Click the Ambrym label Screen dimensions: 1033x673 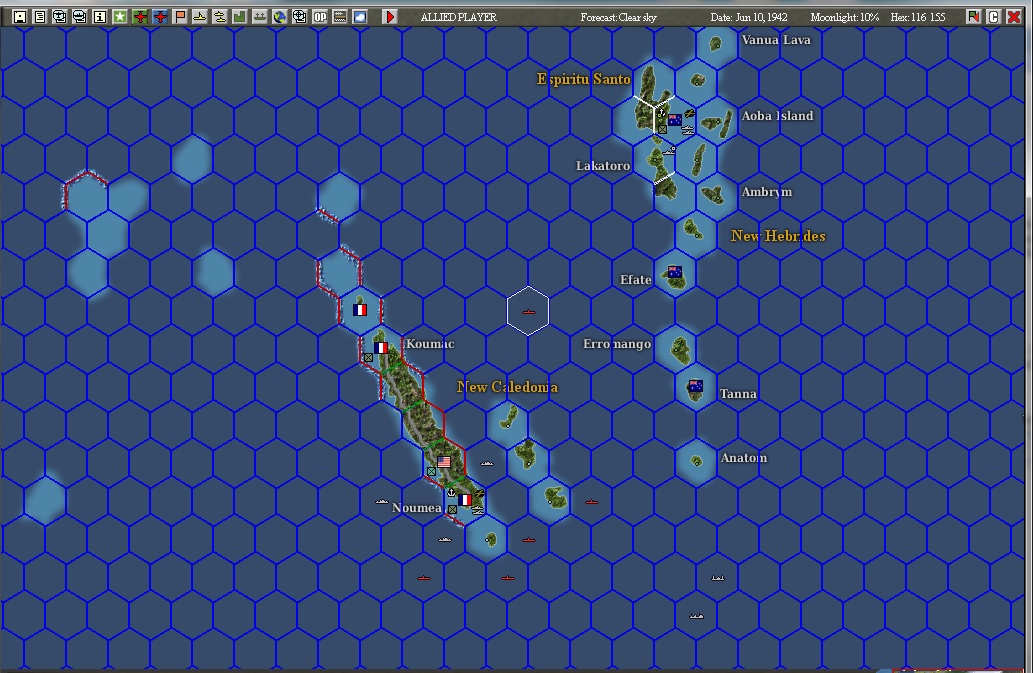tap(767, 192)
